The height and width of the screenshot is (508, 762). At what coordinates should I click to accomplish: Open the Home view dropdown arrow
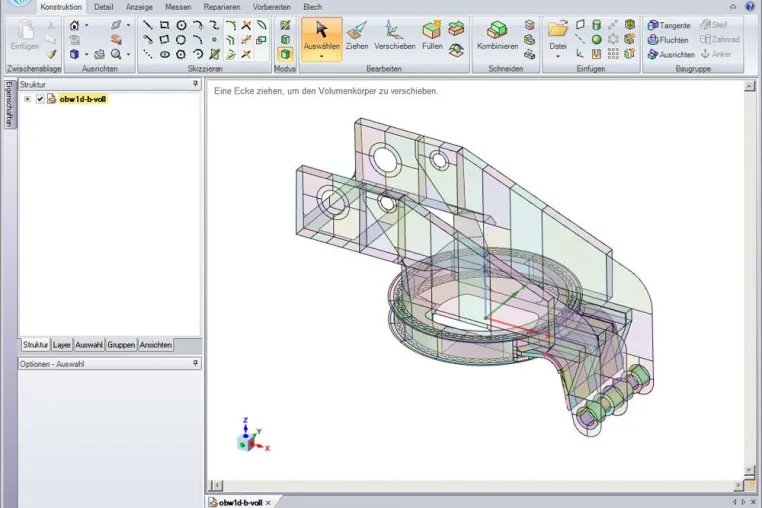pyautogui.click(x=87, y=25)
